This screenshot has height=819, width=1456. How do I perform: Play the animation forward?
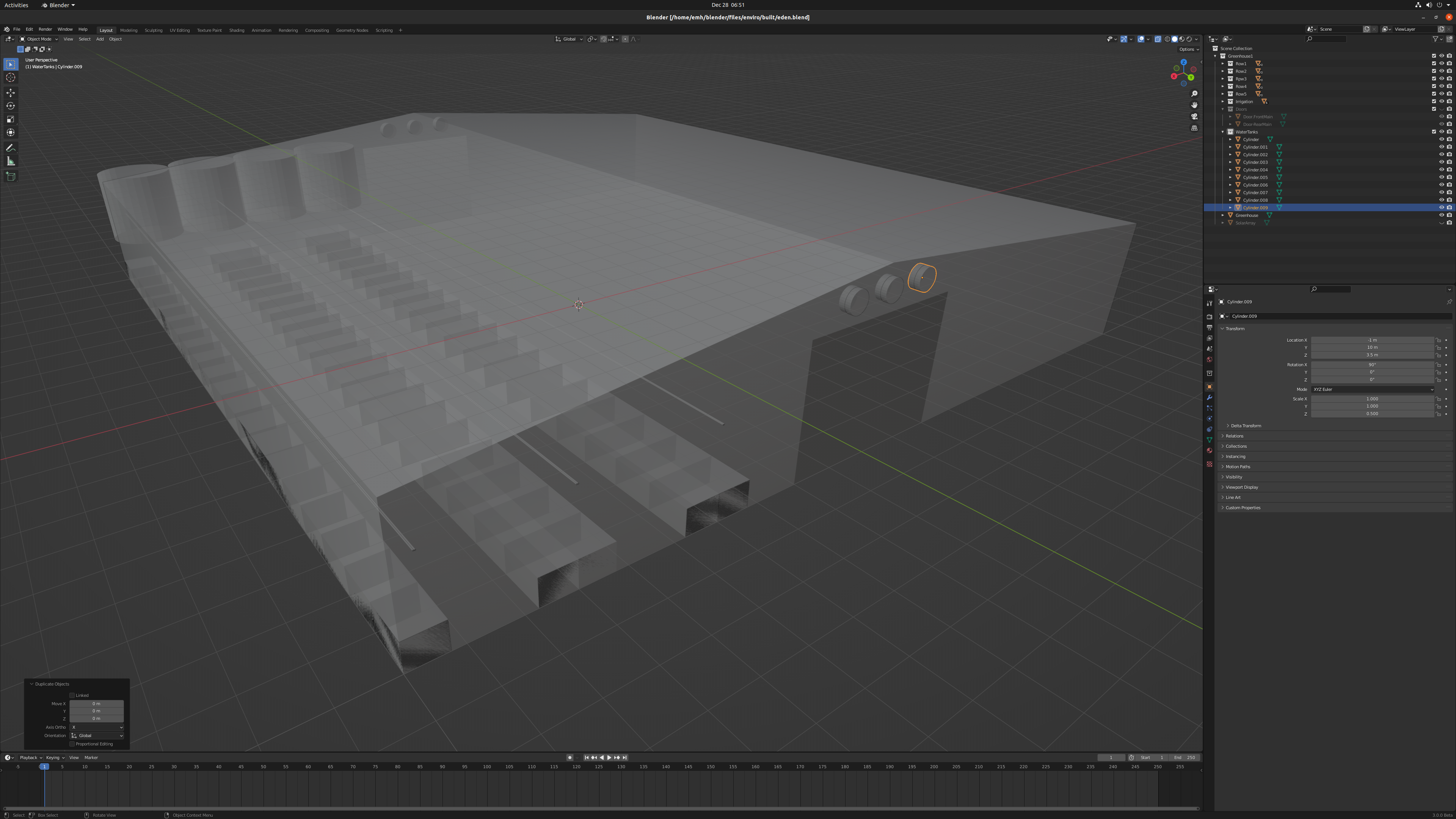pos(609,758)
